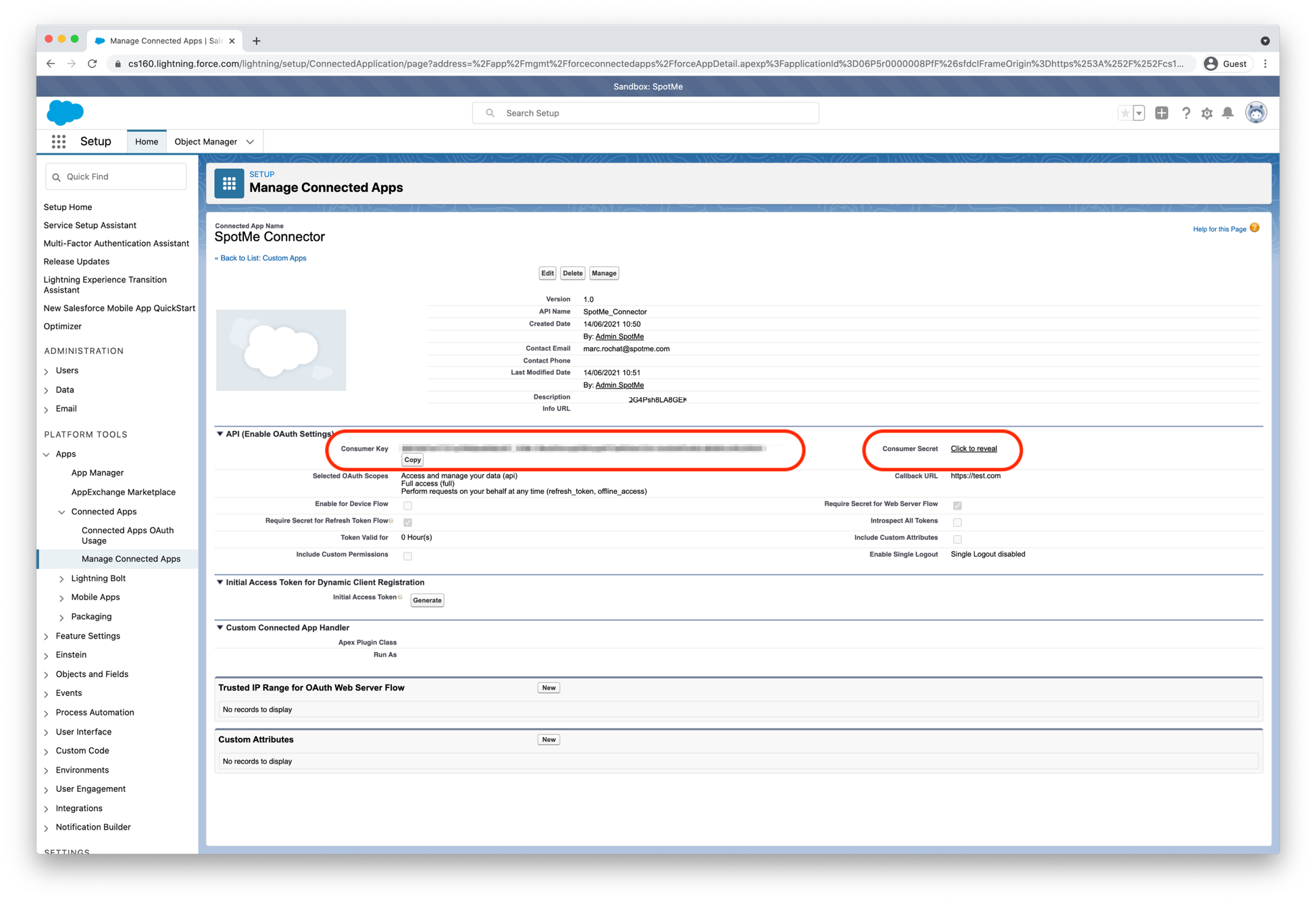Expand the Users tree node
This screenshot has width=1316, height=902.
coord(47,371)
